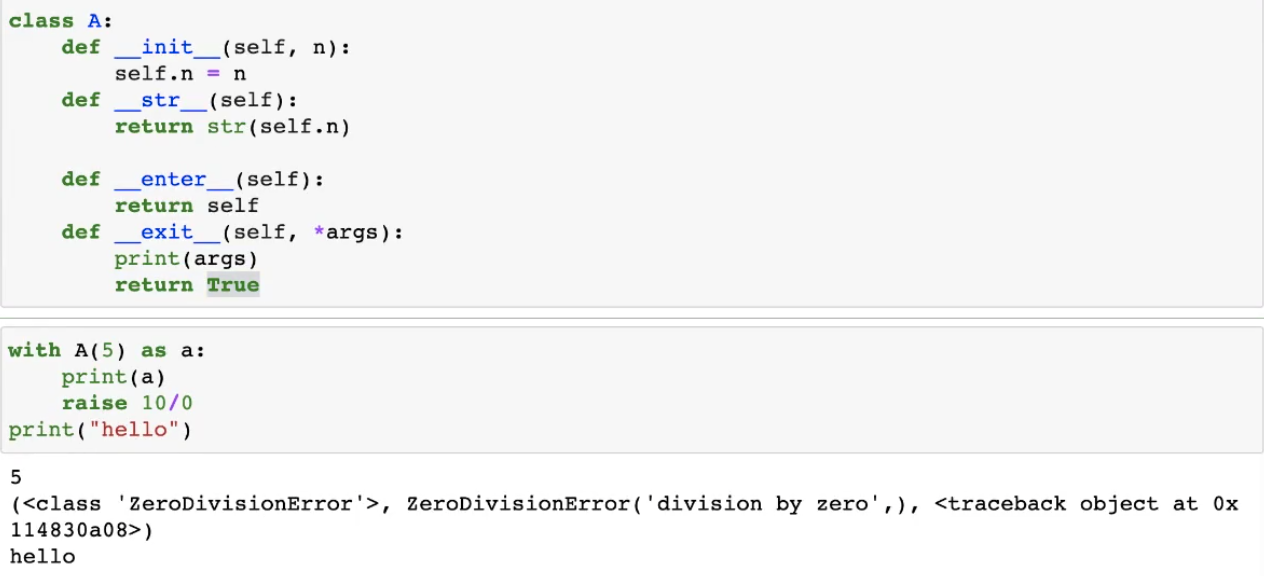
Task: Click the 'raise 10/0' statement
Action: click(127, 403)
